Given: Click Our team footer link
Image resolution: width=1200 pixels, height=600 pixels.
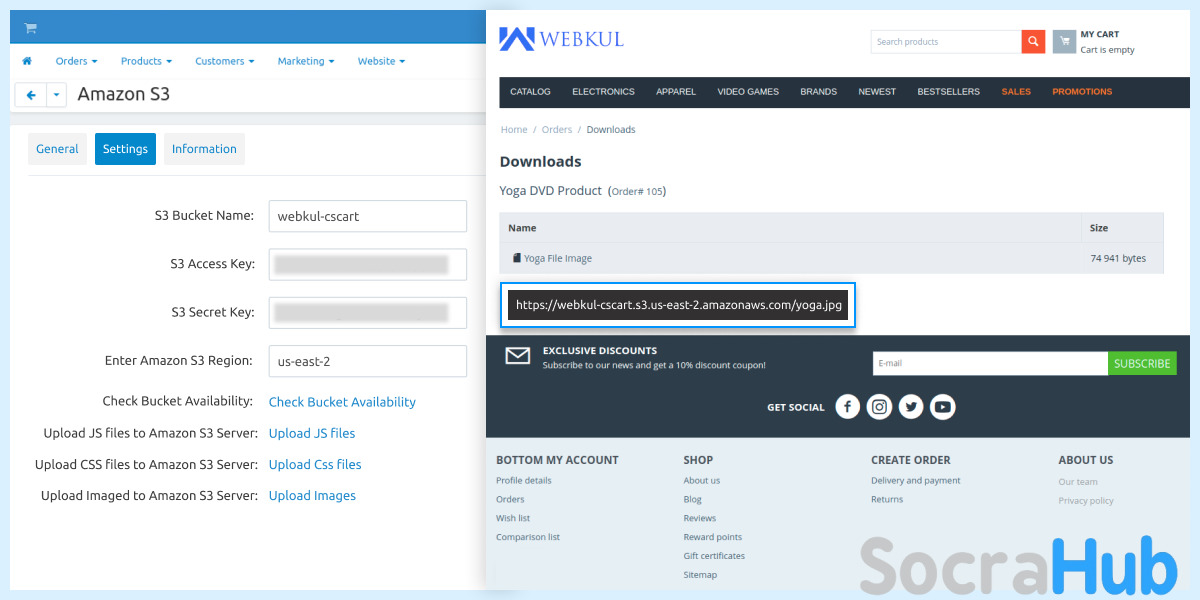Looking at the screenshot, I should 1078,482.
